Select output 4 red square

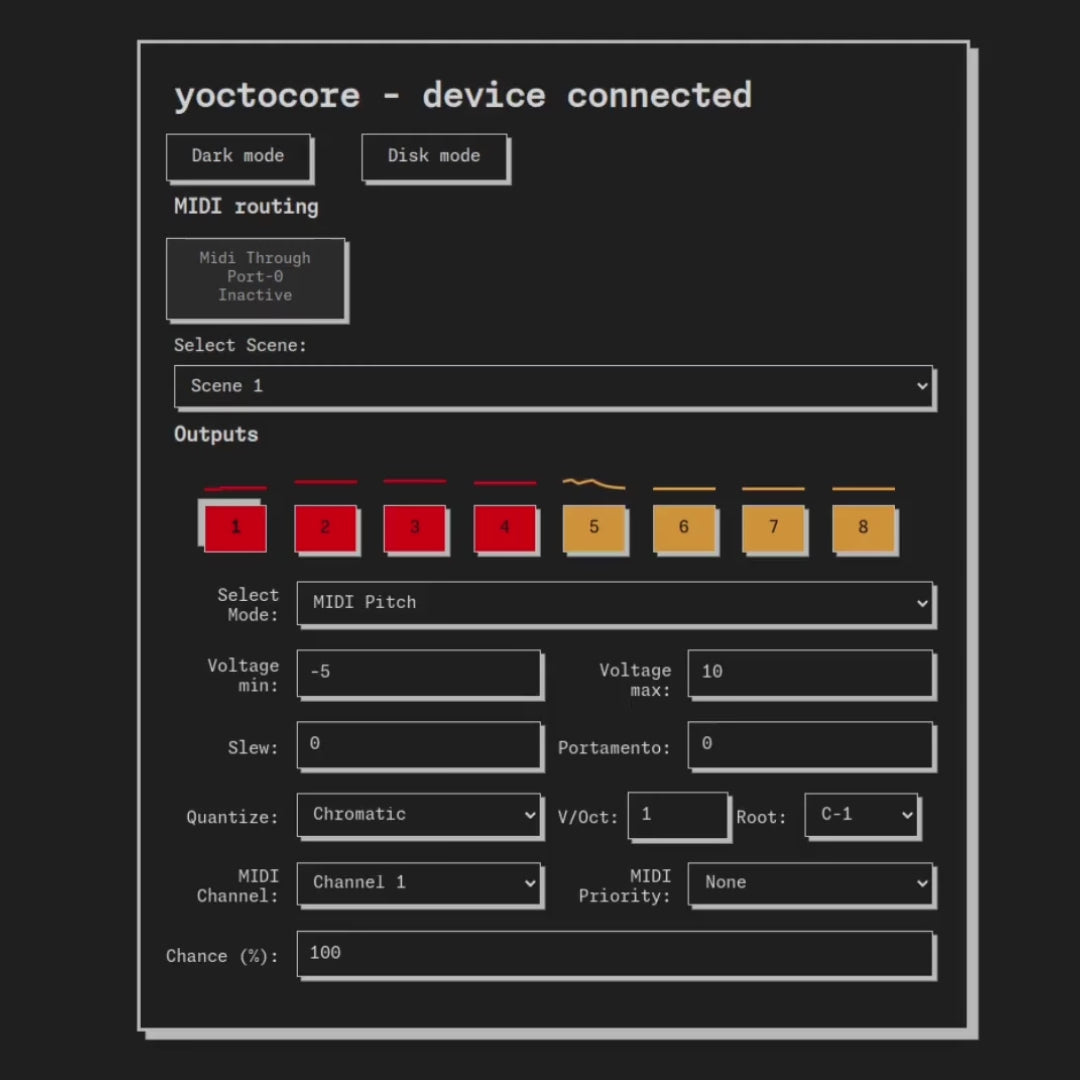[504, 527]
